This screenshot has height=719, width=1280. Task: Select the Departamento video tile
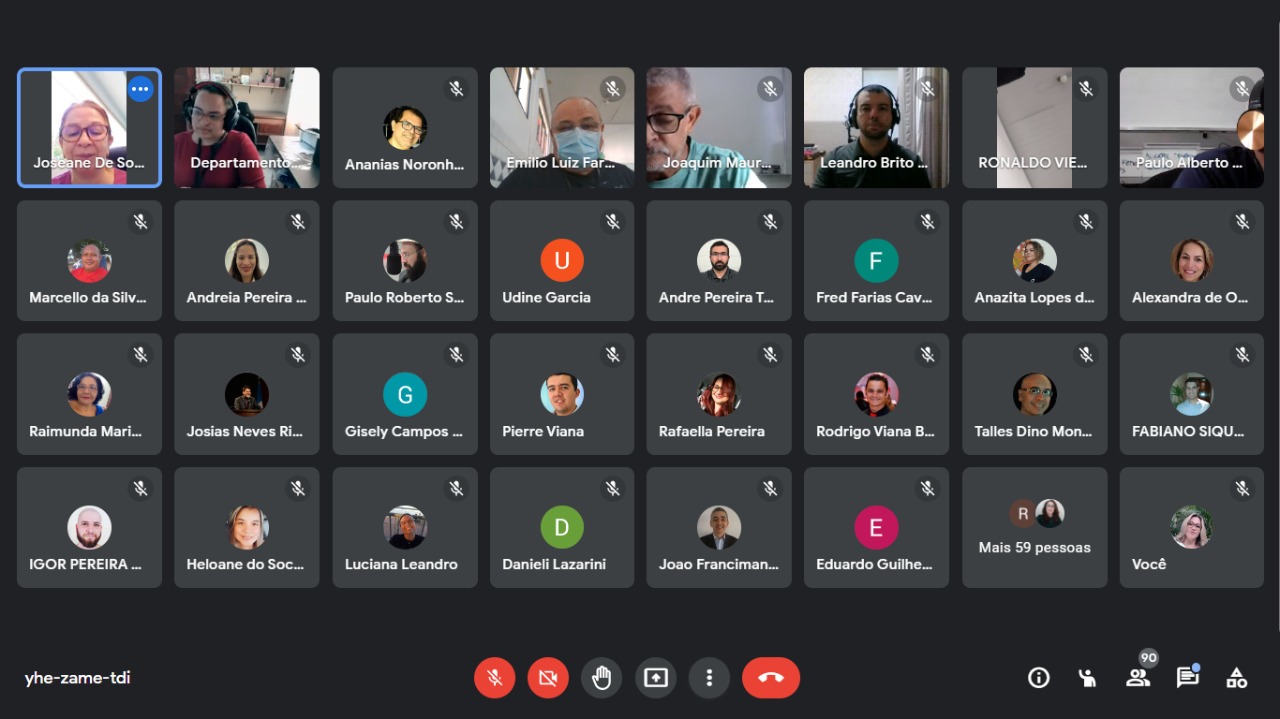coord(247,127)
